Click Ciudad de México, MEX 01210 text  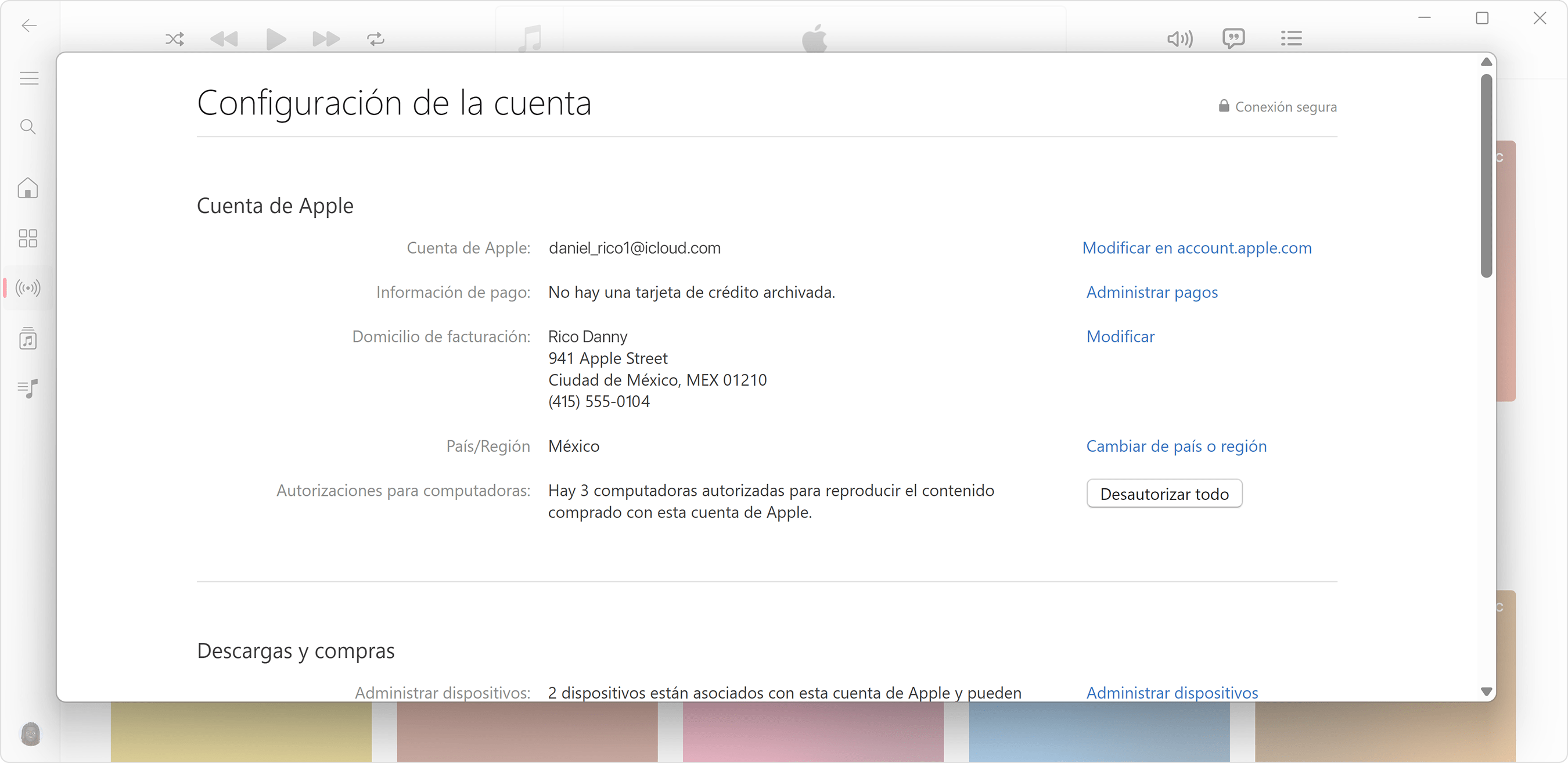coord(657,380)
